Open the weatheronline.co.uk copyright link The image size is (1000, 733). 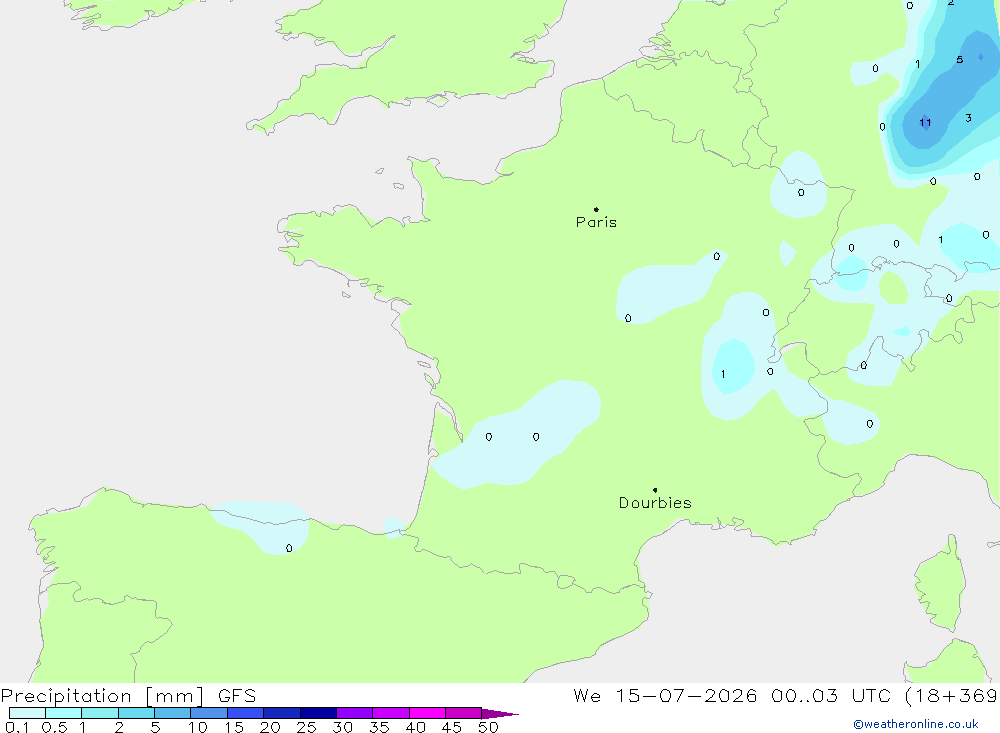point(916,724)
